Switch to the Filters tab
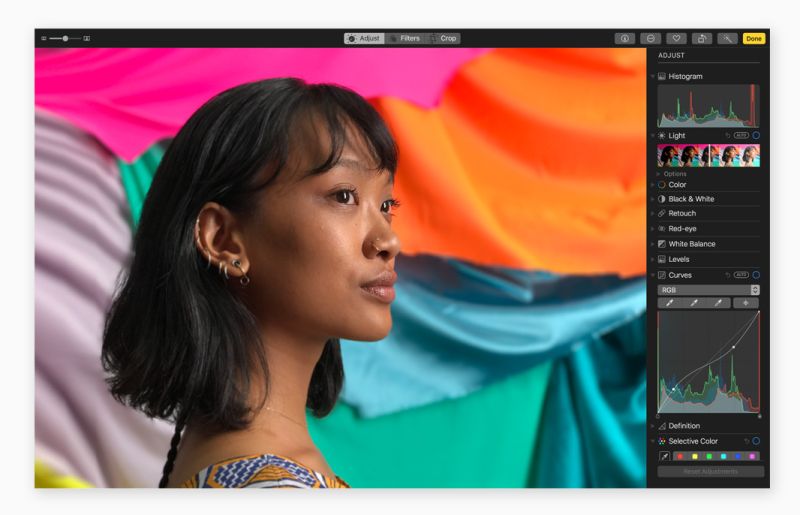 pos(405,38)
